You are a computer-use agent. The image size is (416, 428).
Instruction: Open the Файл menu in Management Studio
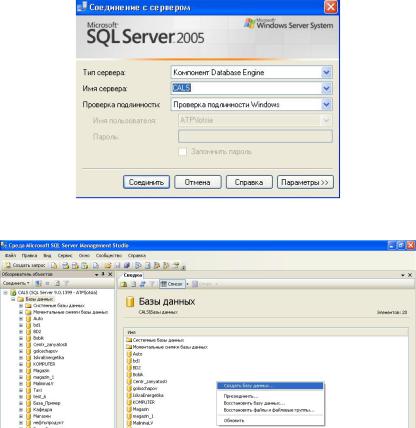[x=10, y=256]
